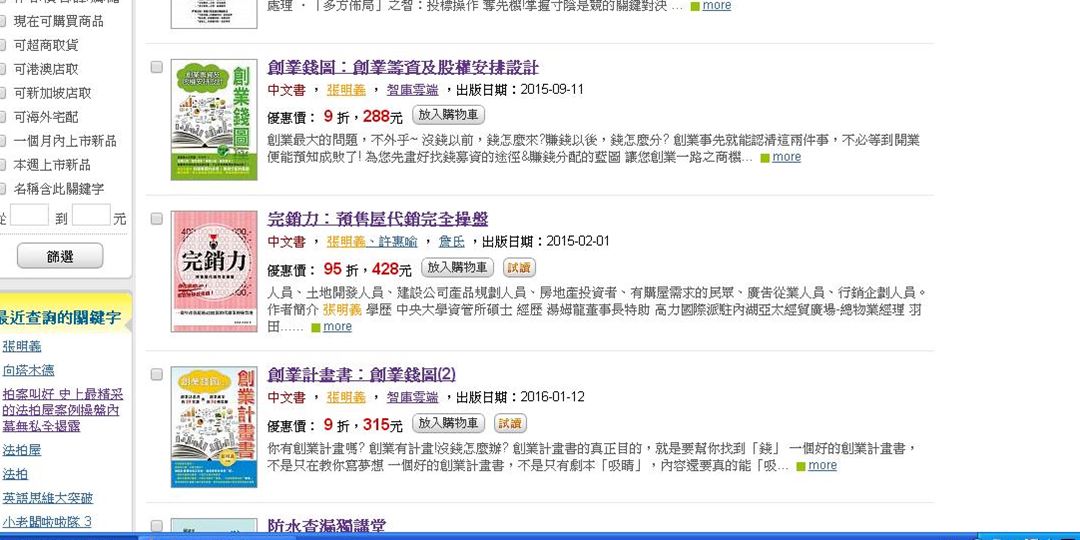
Task: Open 防水查漏獨講堂 title link
Action: pos(326,526)
